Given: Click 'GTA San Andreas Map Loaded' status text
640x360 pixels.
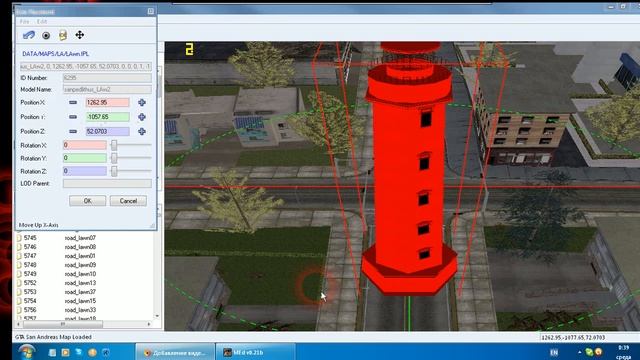Looking at the screenshot, I should (x=53, y=337).
